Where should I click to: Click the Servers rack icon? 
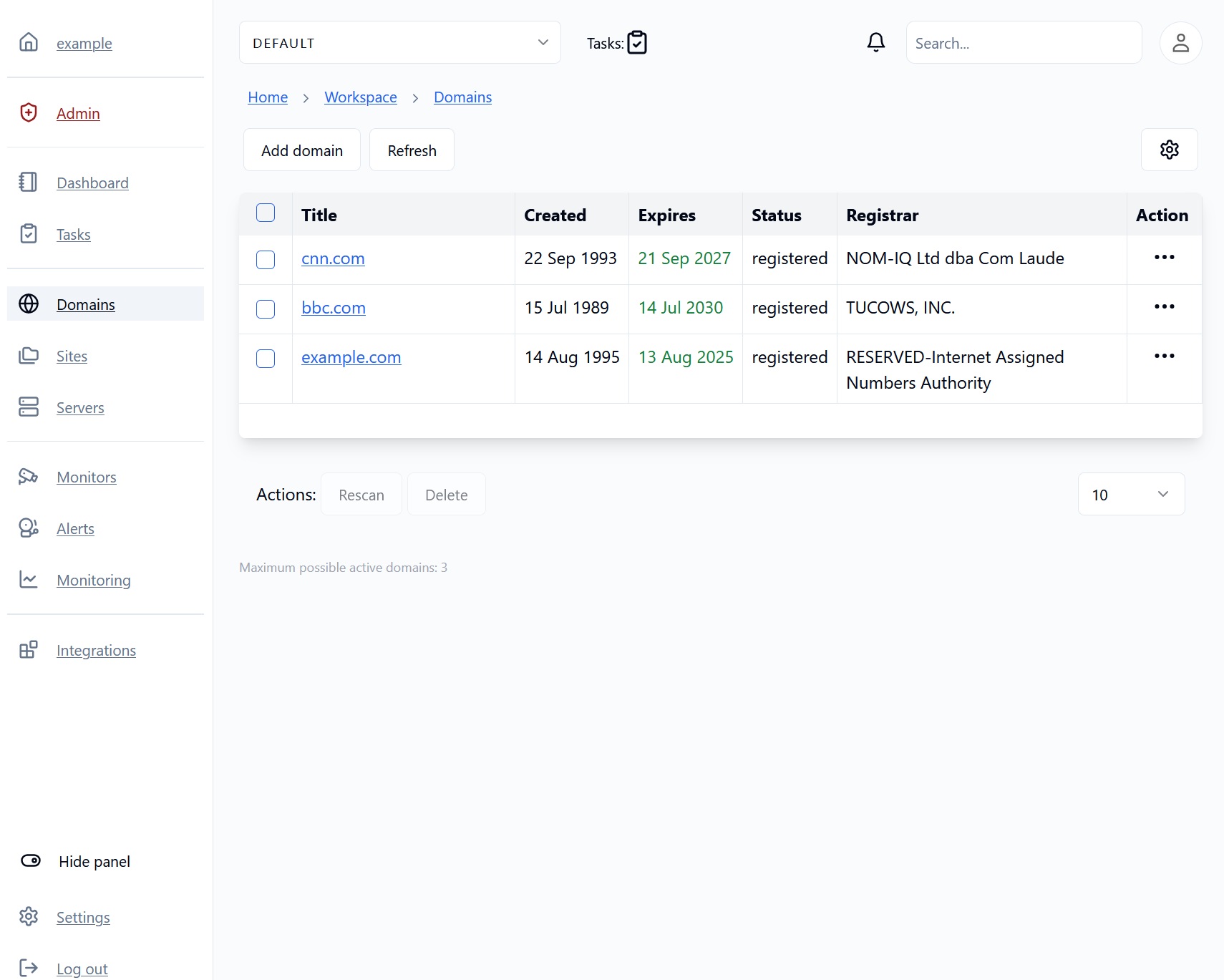coord(29,407)
